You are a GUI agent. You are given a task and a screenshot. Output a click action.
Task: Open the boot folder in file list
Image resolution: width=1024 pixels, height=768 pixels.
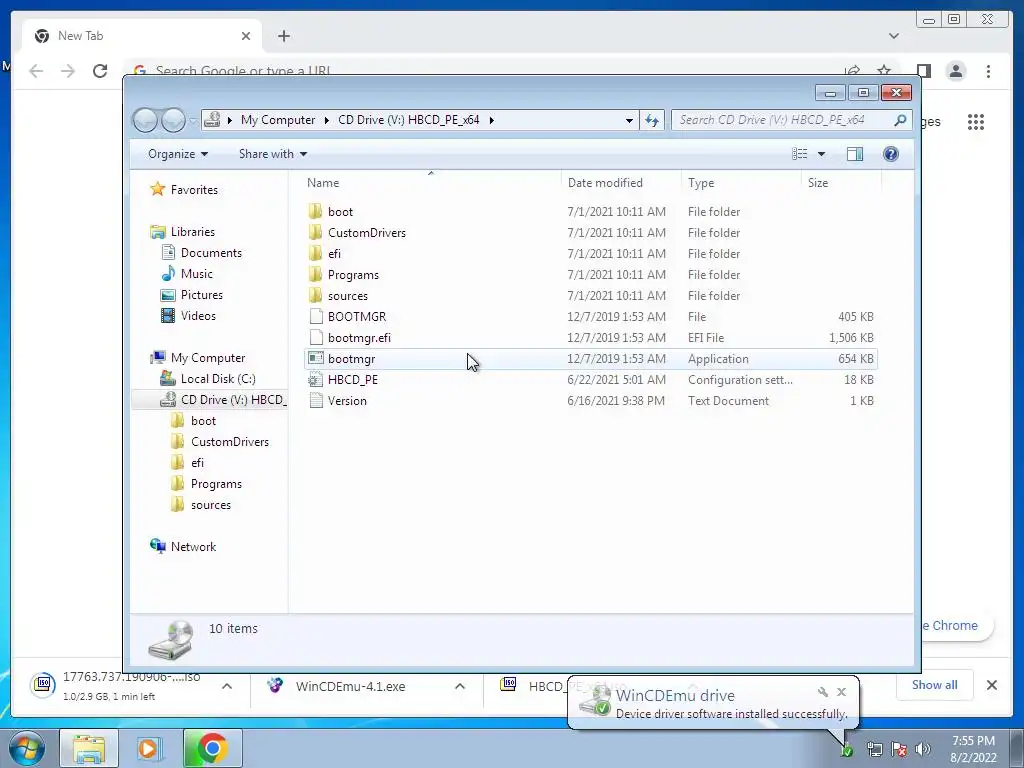pyautogui.click(x=340, y=212)
